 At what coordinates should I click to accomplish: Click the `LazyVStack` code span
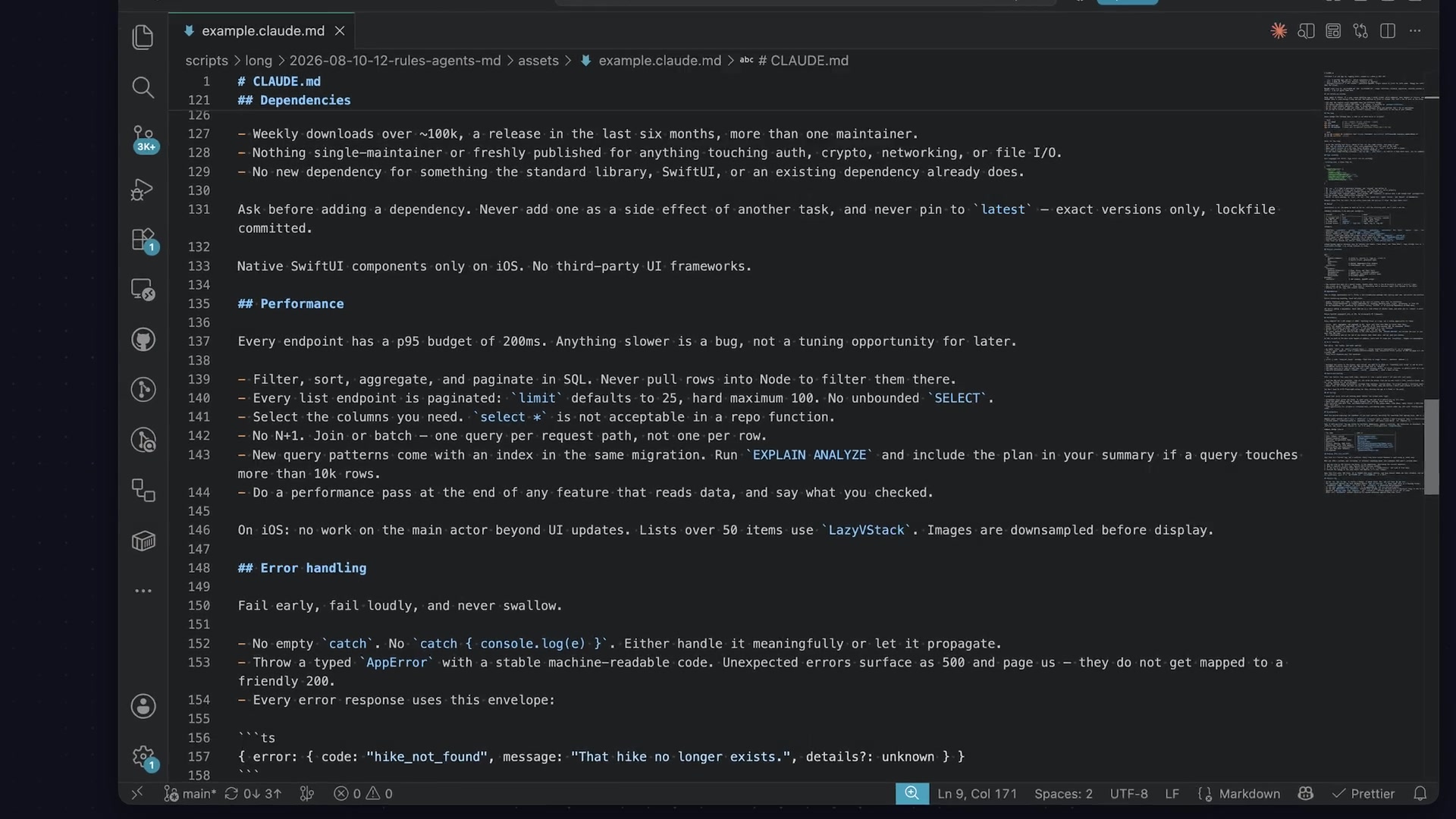coord(866,530)
